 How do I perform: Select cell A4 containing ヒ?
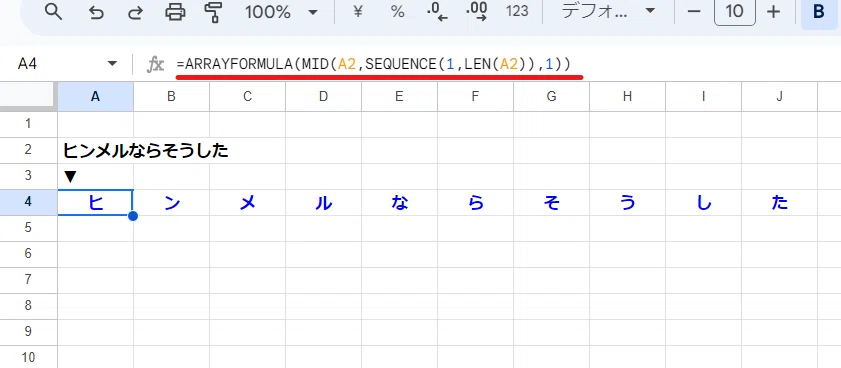(95, 203)
